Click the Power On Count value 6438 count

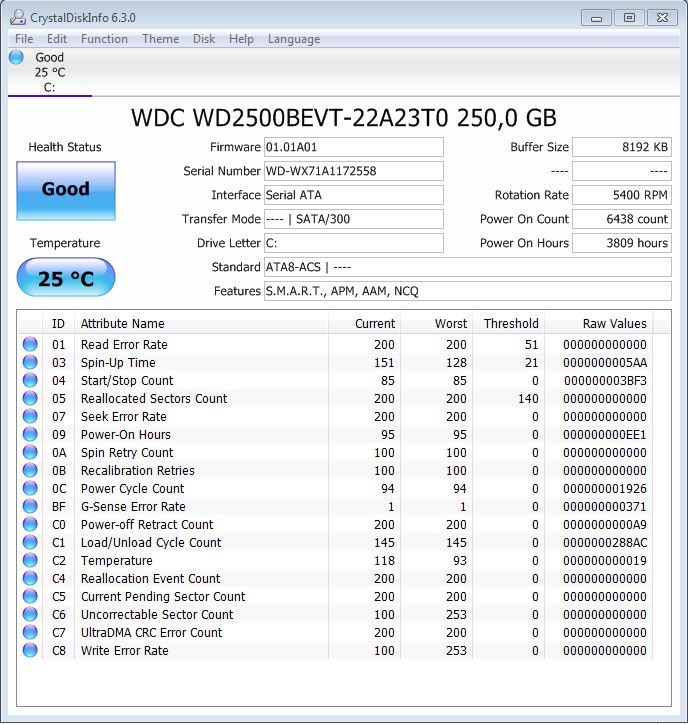pyautogui.click(x=622, y=219)
